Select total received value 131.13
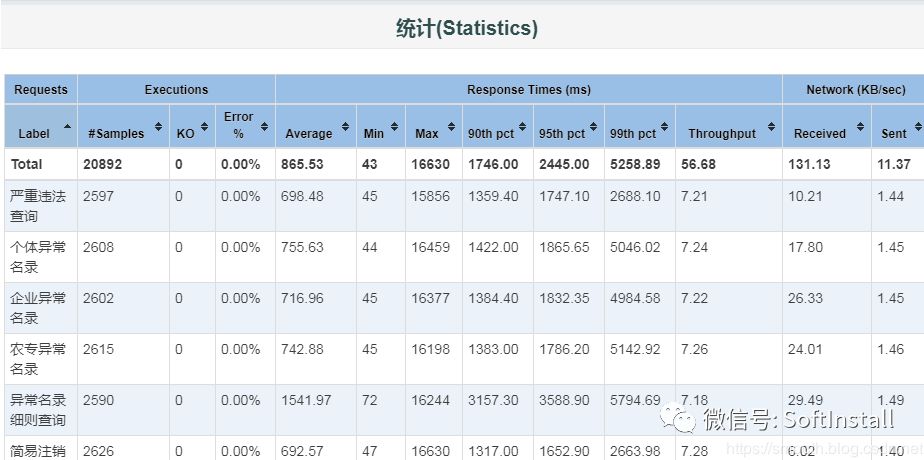 [x=809, y=164]
